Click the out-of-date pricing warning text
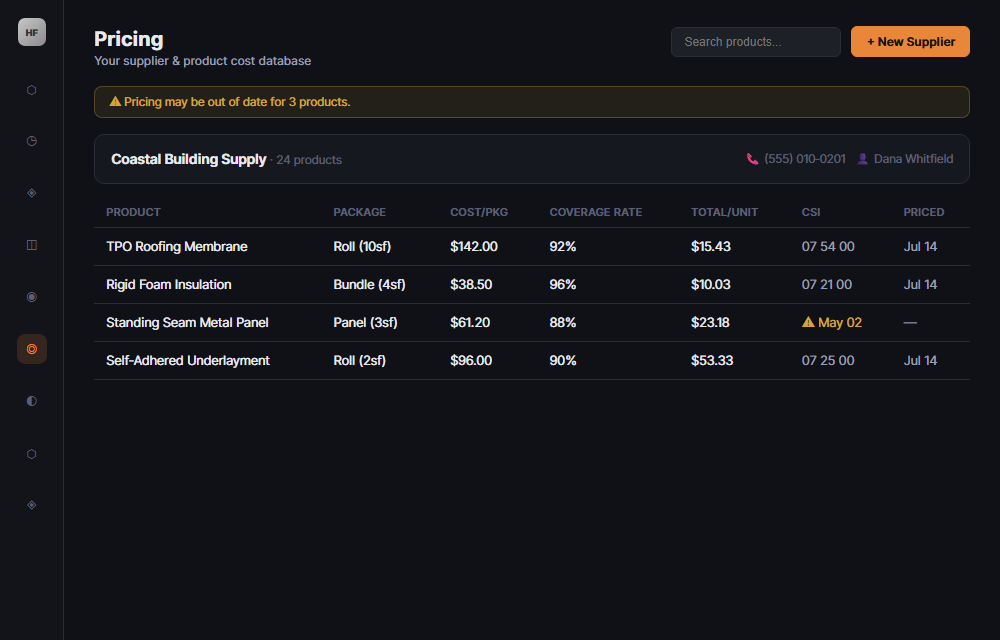This screenshot has height=640, width=1000. click(x=237, y=102)
